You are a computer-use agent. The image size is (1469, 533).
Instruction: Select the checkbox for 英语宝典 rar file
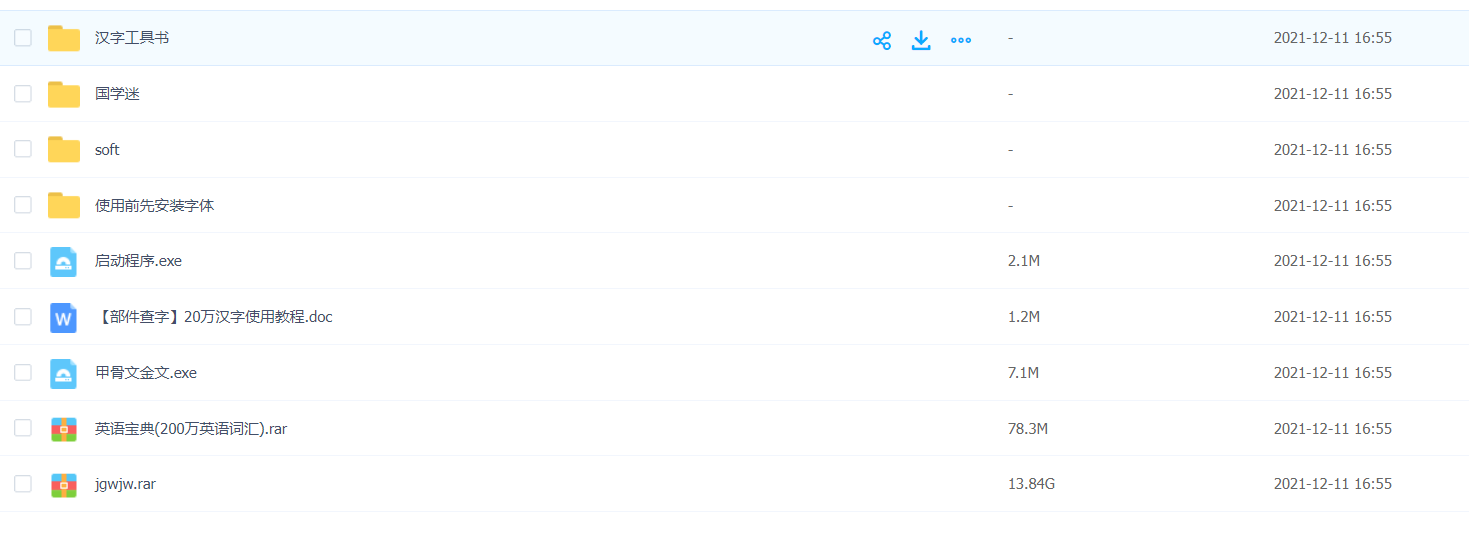23,428
